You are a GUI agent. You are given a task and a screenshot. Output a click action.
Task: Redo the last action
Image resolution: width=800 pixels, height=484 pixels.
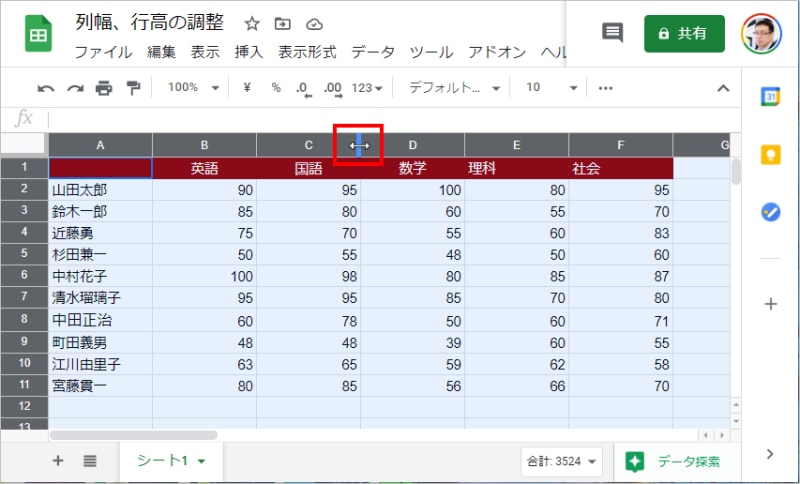coord(75,88)
